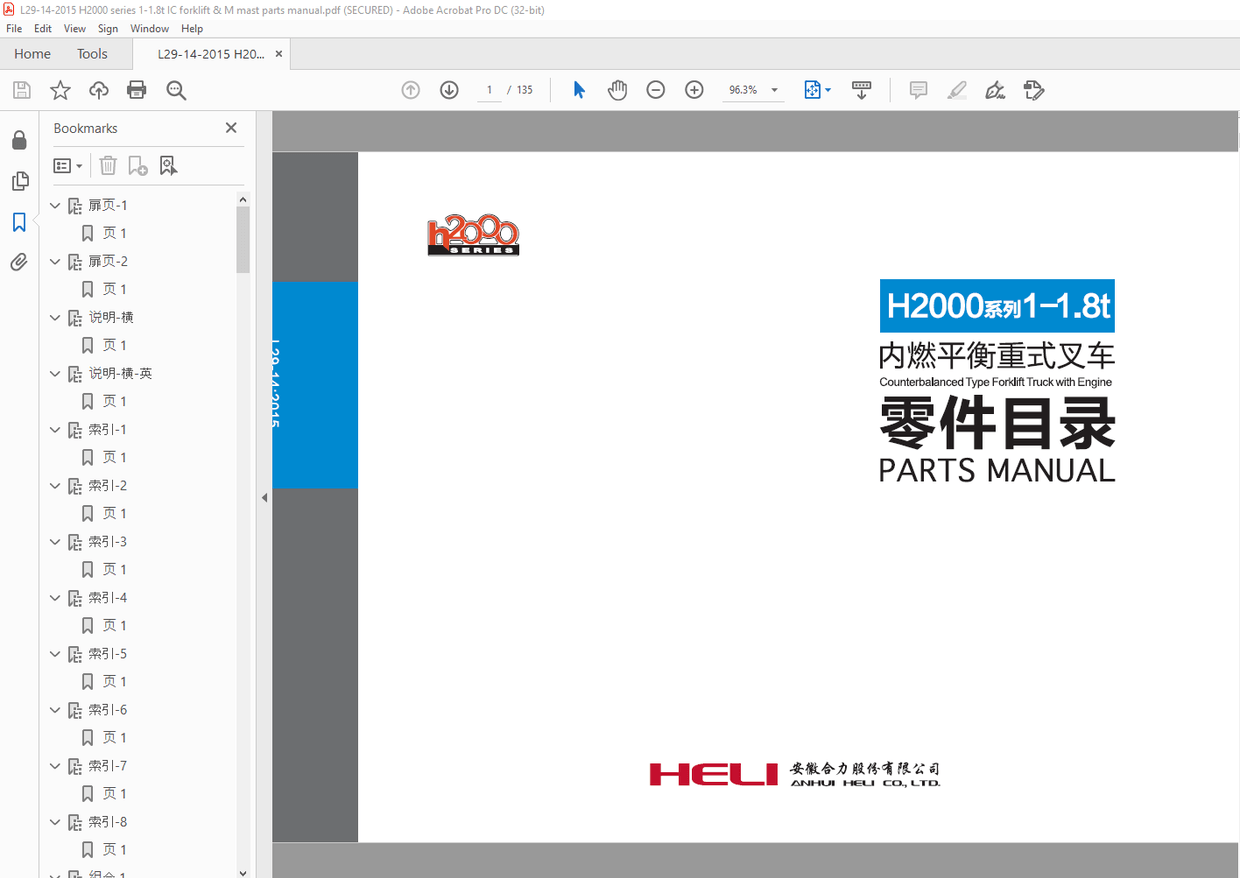This screenshot has height=878, width=1240.
Task: Open the Attachments panel
Action: tap(20, 262)
